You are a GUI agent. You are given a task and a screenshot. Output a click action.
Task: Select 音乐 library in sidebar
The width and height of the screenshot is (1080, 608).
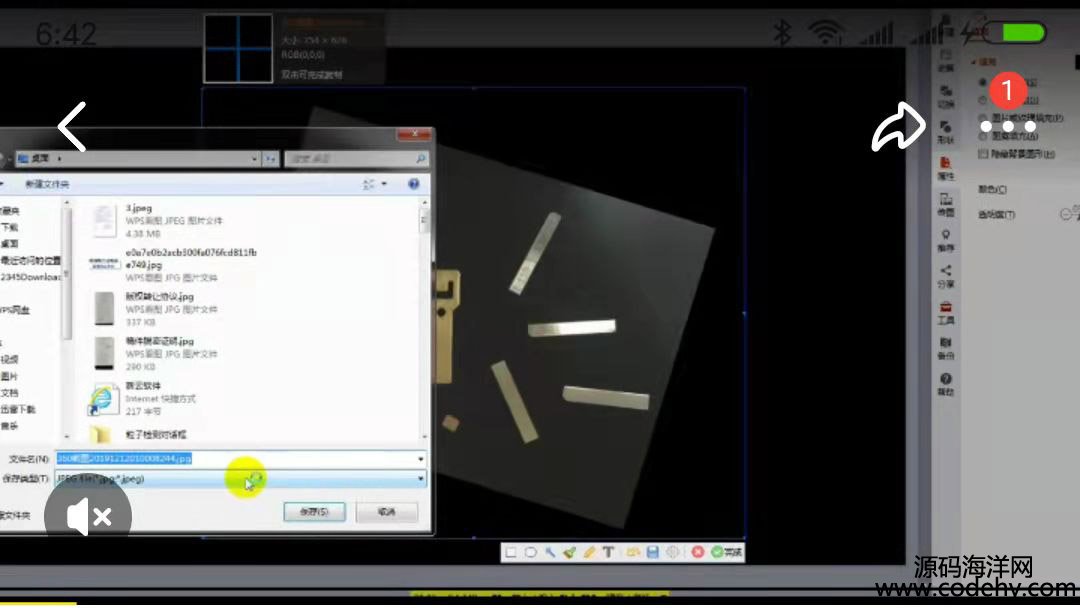[10, 426]
